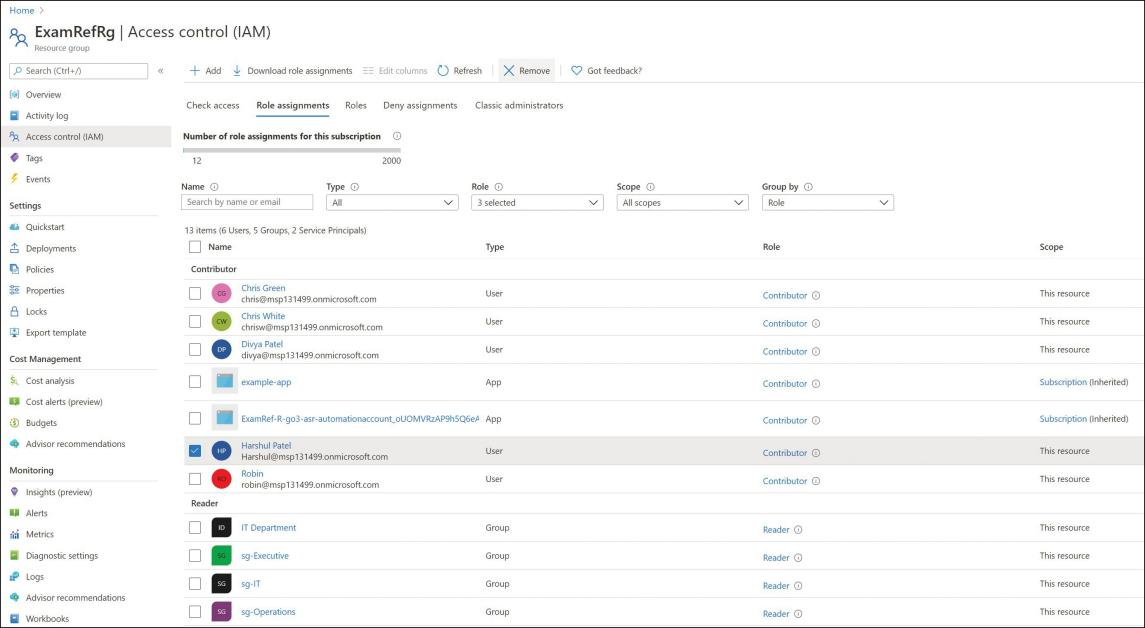
Task: Switch to the Roles tab
Action: [x=356, y=105]
